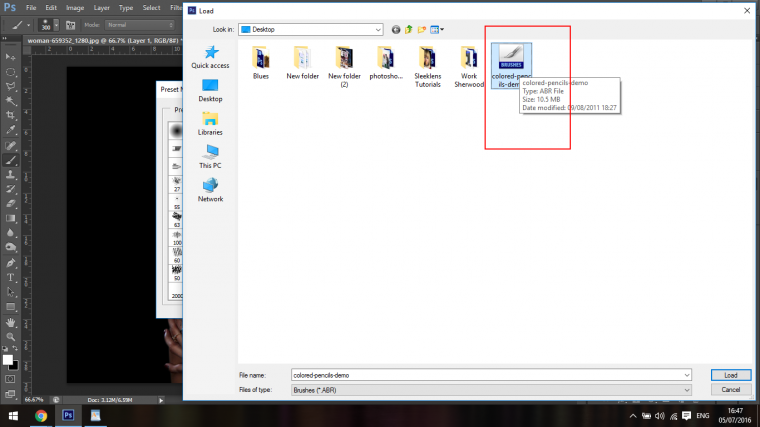760x427 pixels.
Task: Select the Blues folder
Action: tap(261, 63)
